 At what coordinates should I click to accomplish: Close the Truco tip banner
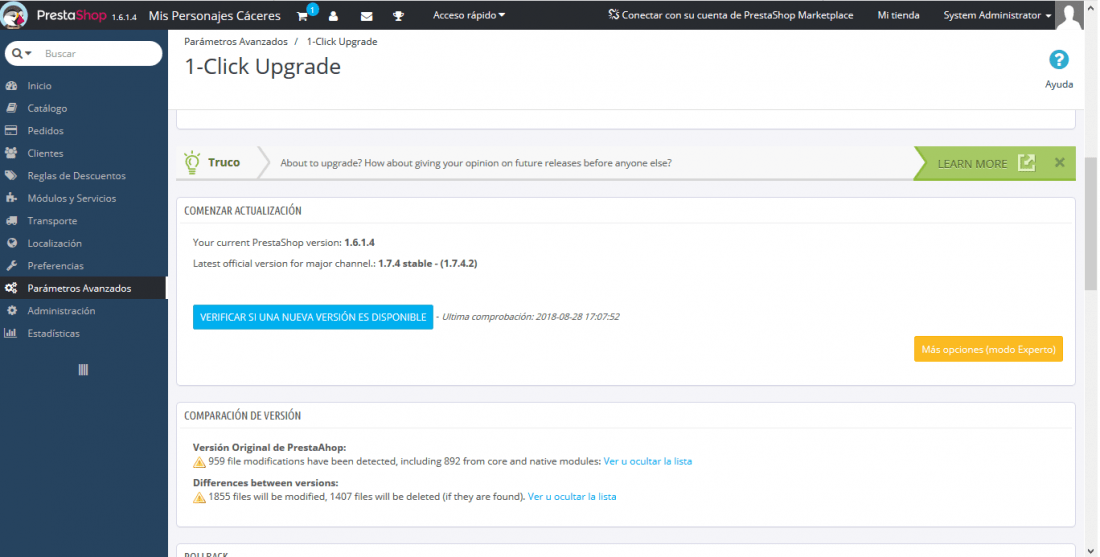coord(1059,163)
